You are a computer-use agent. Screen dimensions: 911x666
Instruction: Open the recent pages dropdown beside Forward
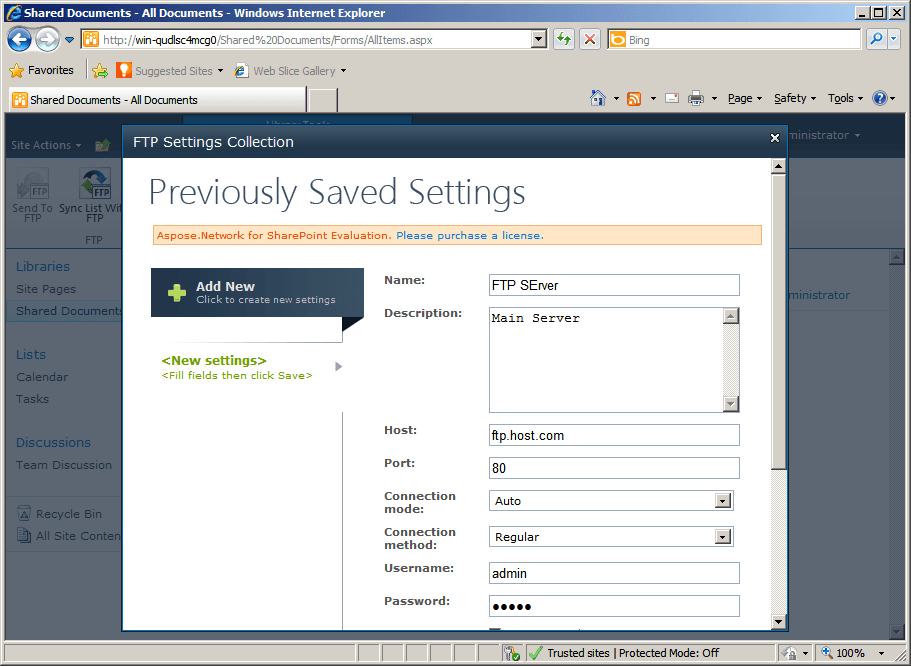pyautogui.click(x=69, y=40)
